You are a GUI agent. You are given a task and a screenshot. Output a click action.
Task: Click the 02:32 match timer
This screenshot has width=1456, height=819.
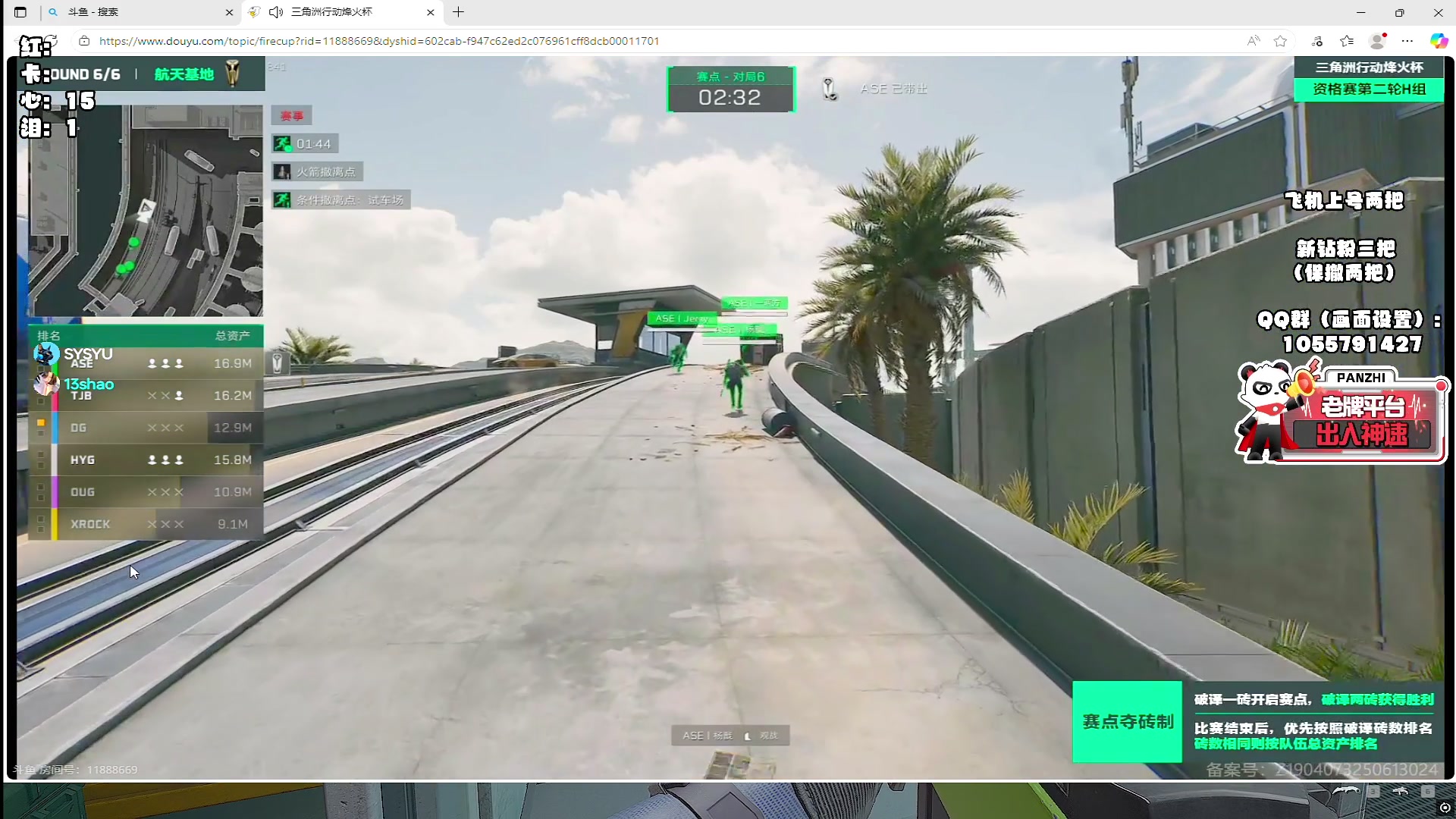730,98
